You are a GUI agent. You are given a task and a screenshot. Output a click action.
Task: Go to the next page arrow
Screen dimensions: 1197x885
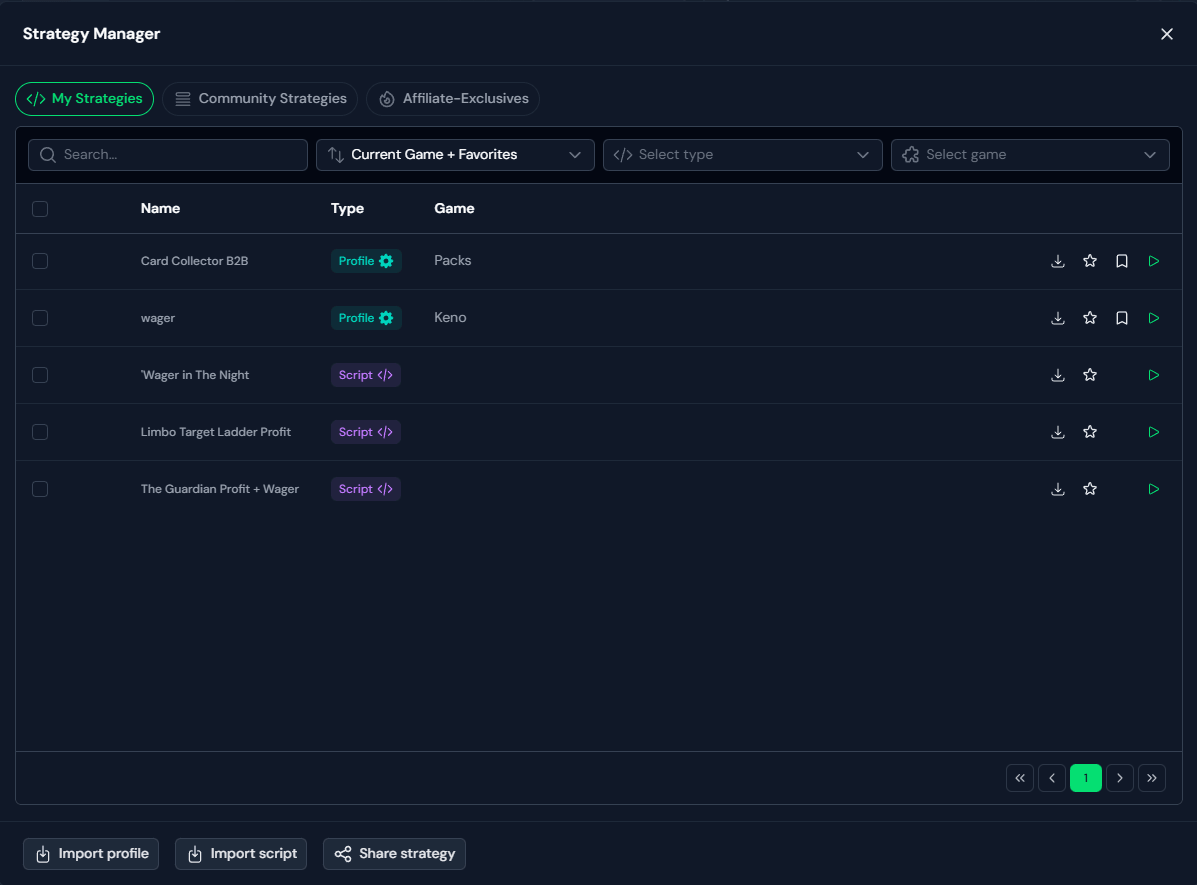coord(1119,778)
